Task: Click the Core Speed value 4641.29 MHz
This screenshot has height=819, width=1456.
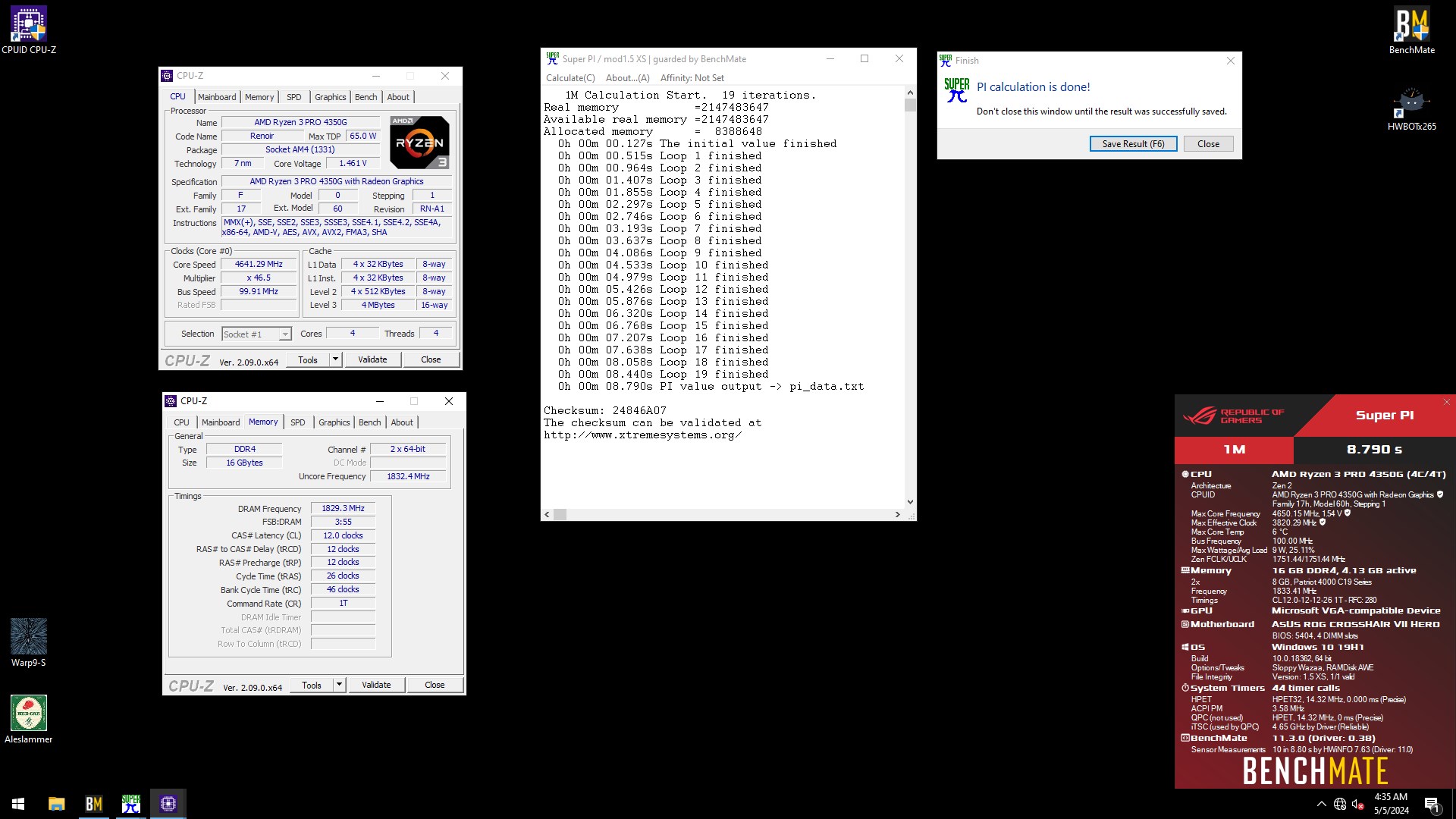Action: pos(259,265)
